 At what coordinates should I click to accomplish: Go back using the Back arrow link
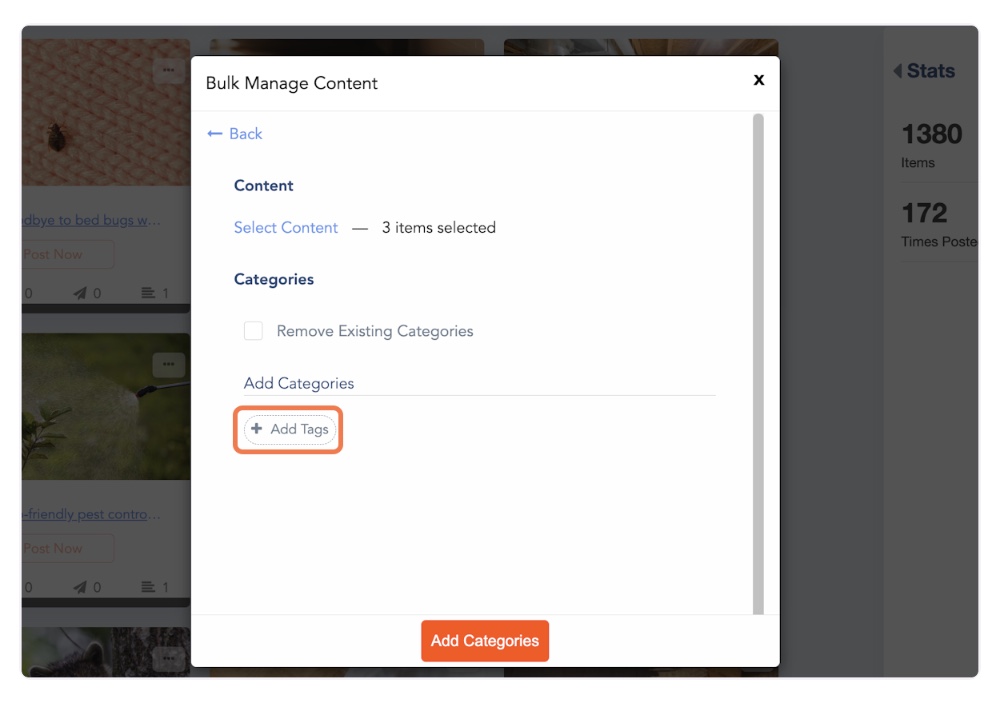point(235,134)
